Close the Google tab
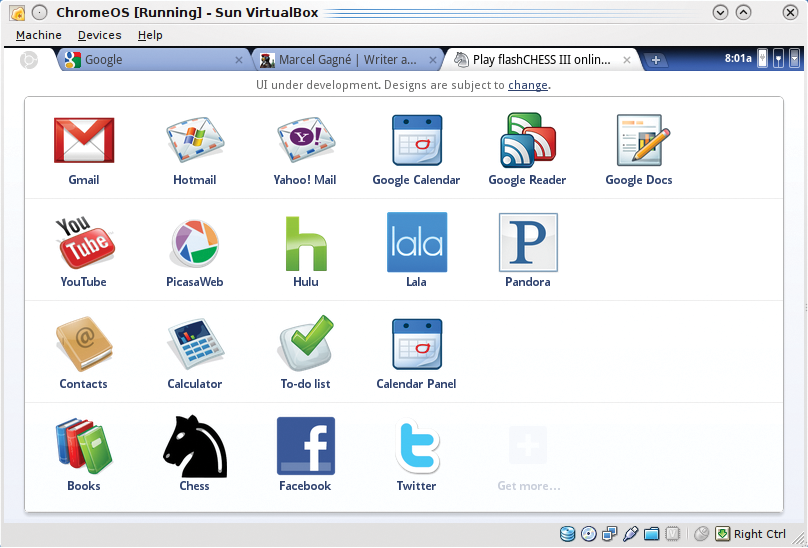808x548 pixels. (239, 60)
